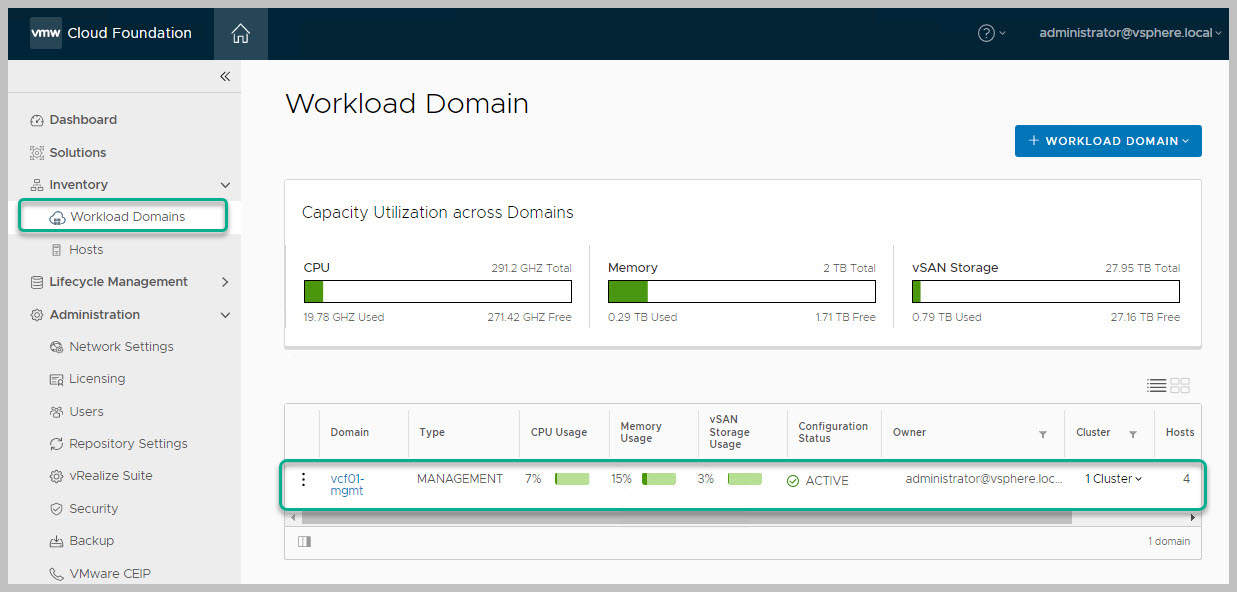Open the administrator@vsphere.local user menu
The height and width of the screenshot is (592, 1237).
[x=1130, y=33]
